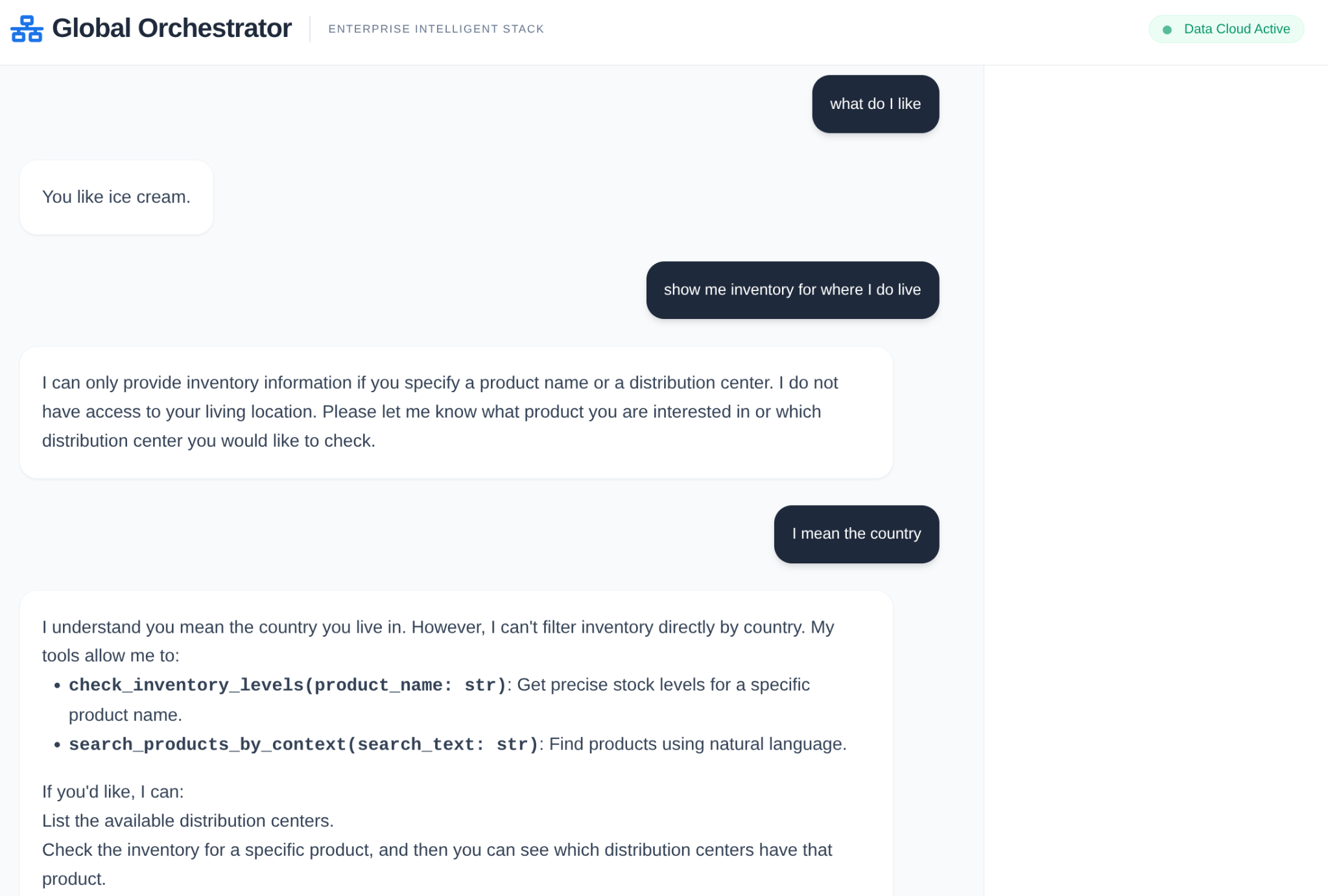Click "Get precise stock levels" description text

[663, 685]
